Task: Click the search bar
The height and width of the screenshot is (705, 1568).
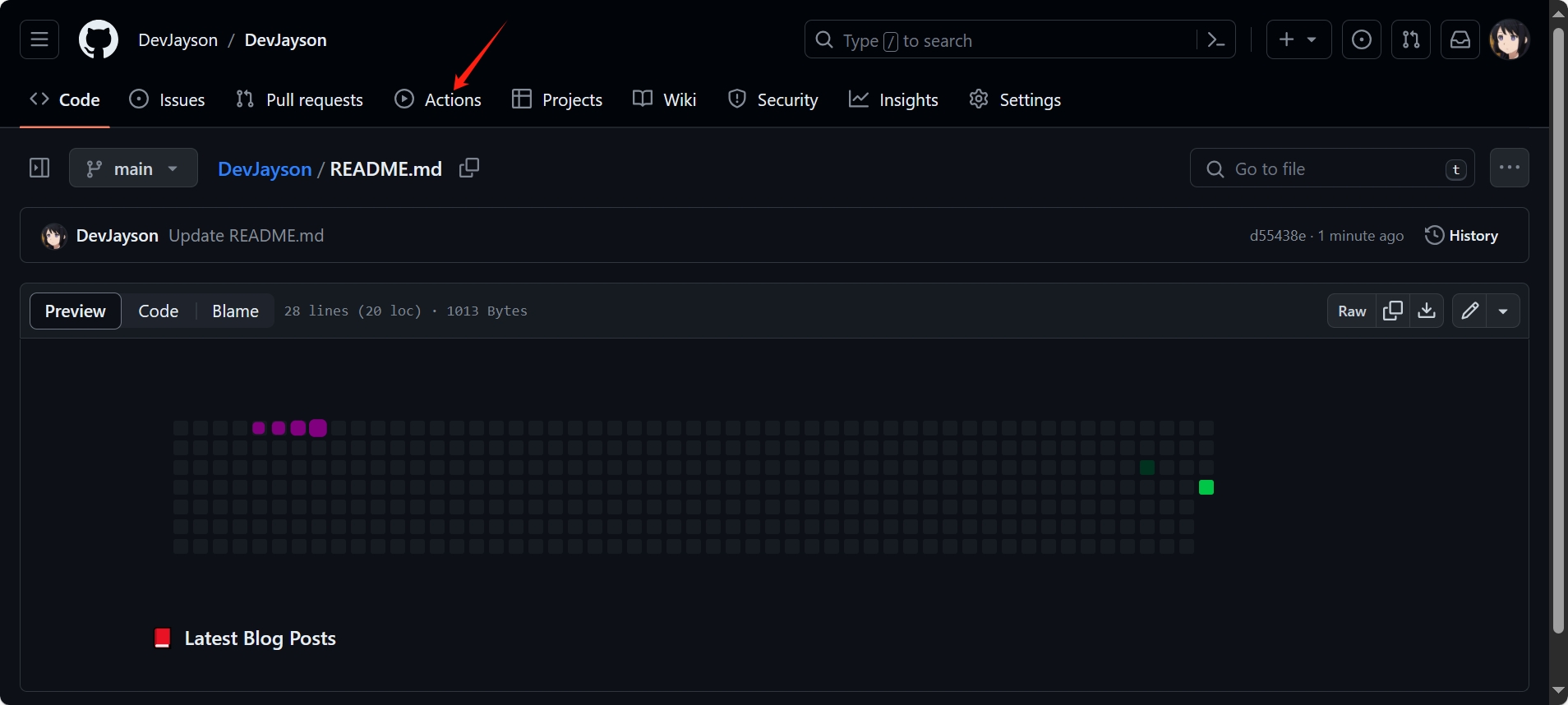Action: (1019, 39)
